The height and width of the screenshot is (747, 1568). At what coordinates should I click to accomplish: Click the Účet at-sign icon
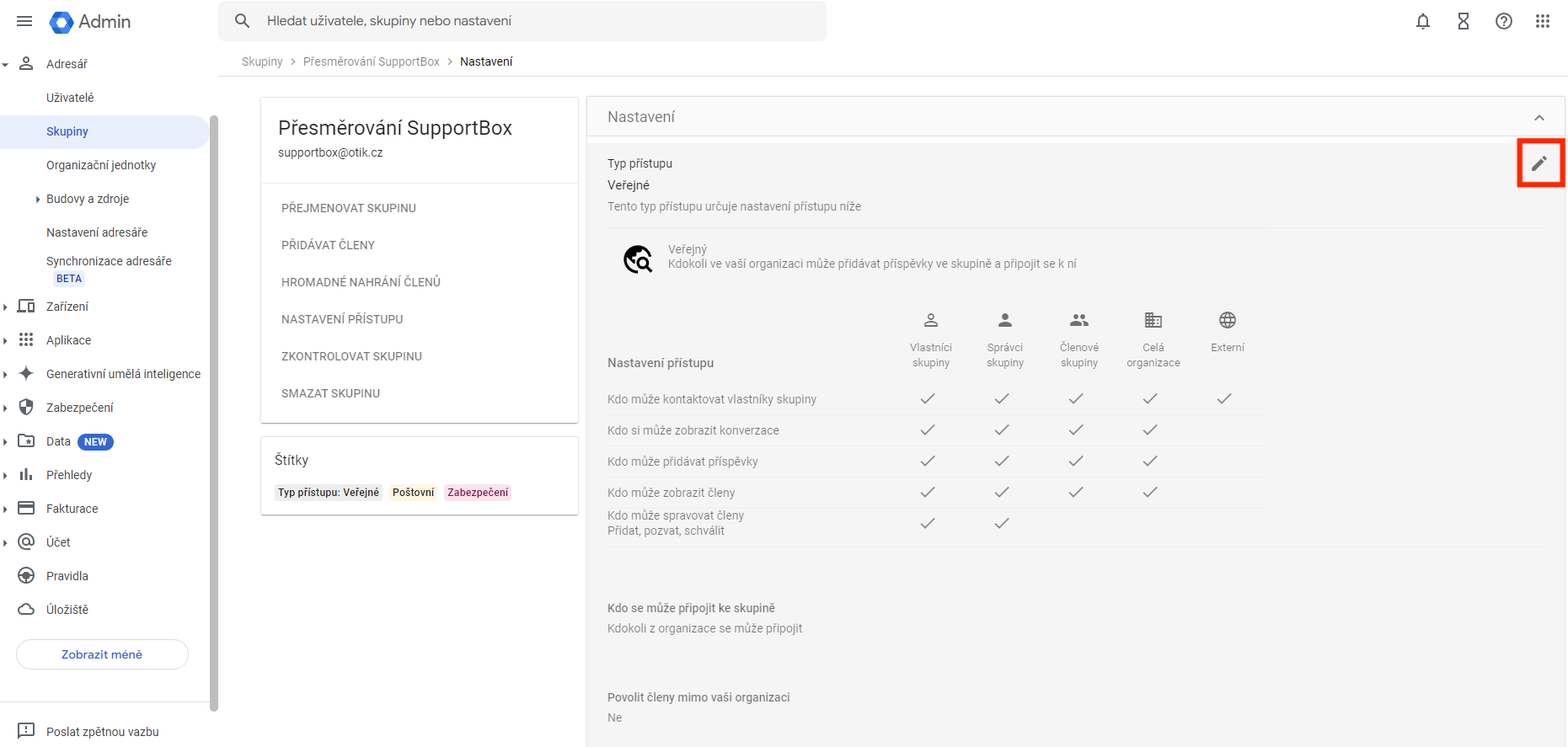26,542
